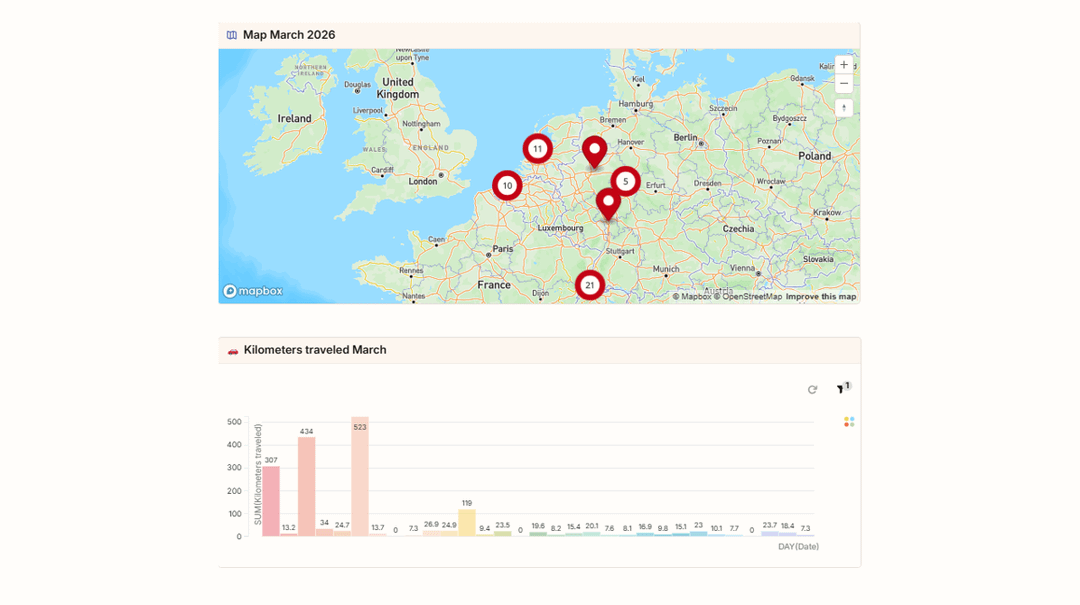Open the OpenStreetMap attribution link
This screenshot has height=605, width=1080.
click(750, 297)
